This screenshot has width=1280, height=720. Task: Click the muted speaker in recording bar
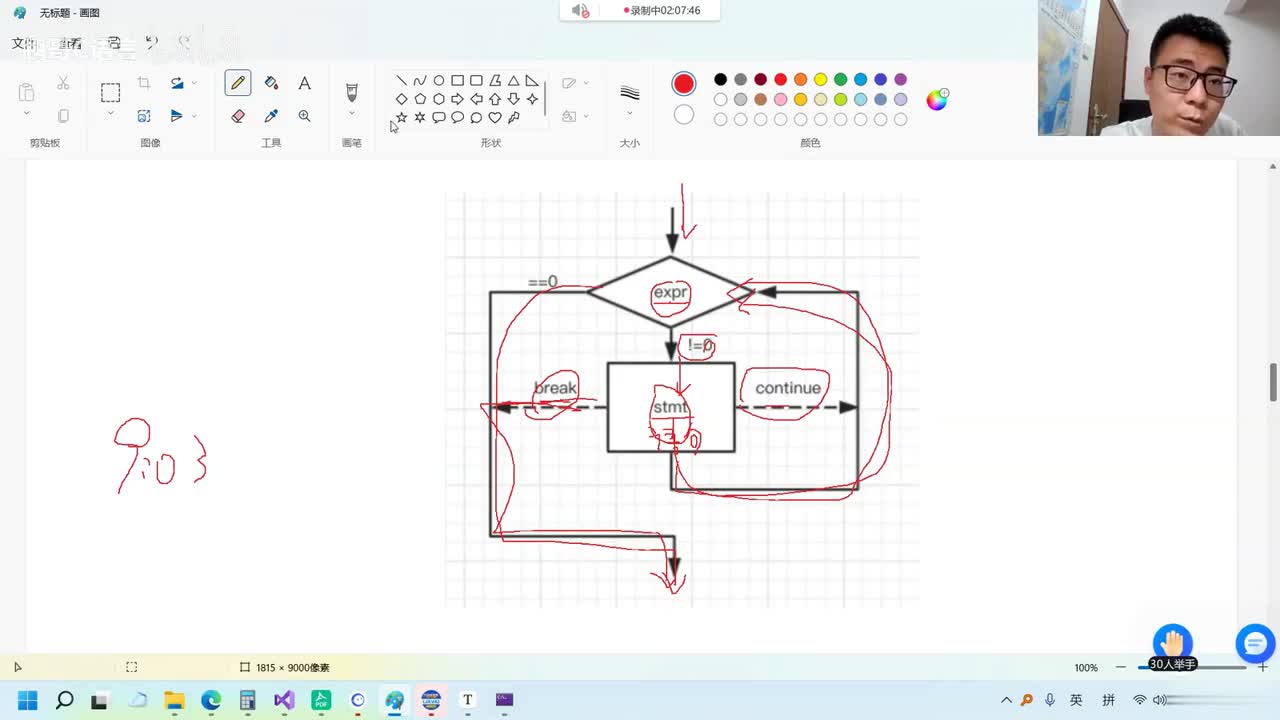tap(580, 11)
